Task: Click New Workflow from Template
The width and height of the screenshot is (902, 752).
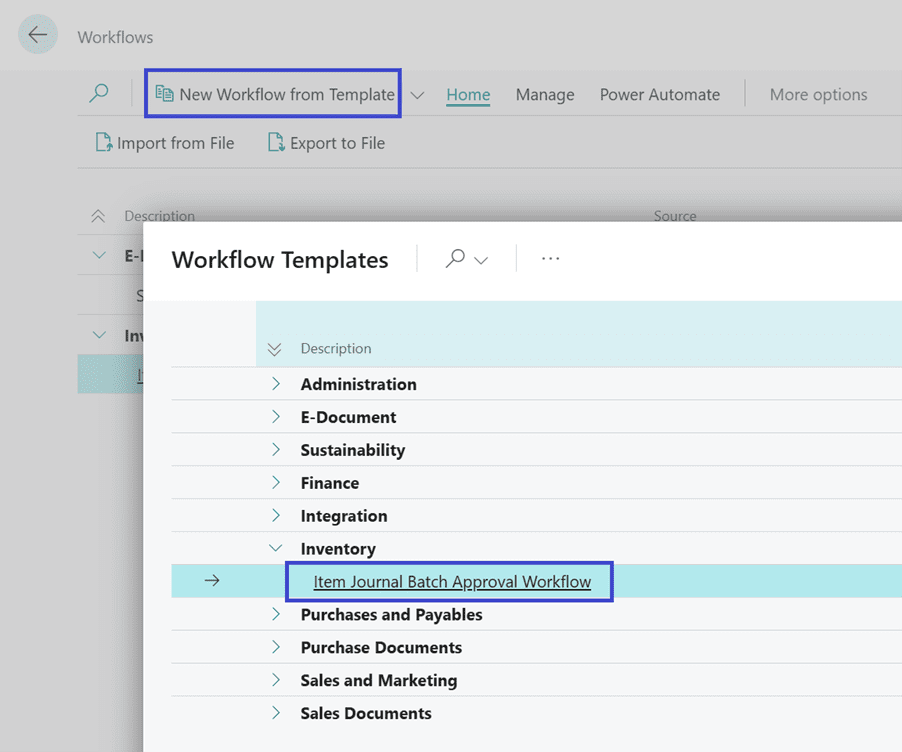Action: coord(275,94)
